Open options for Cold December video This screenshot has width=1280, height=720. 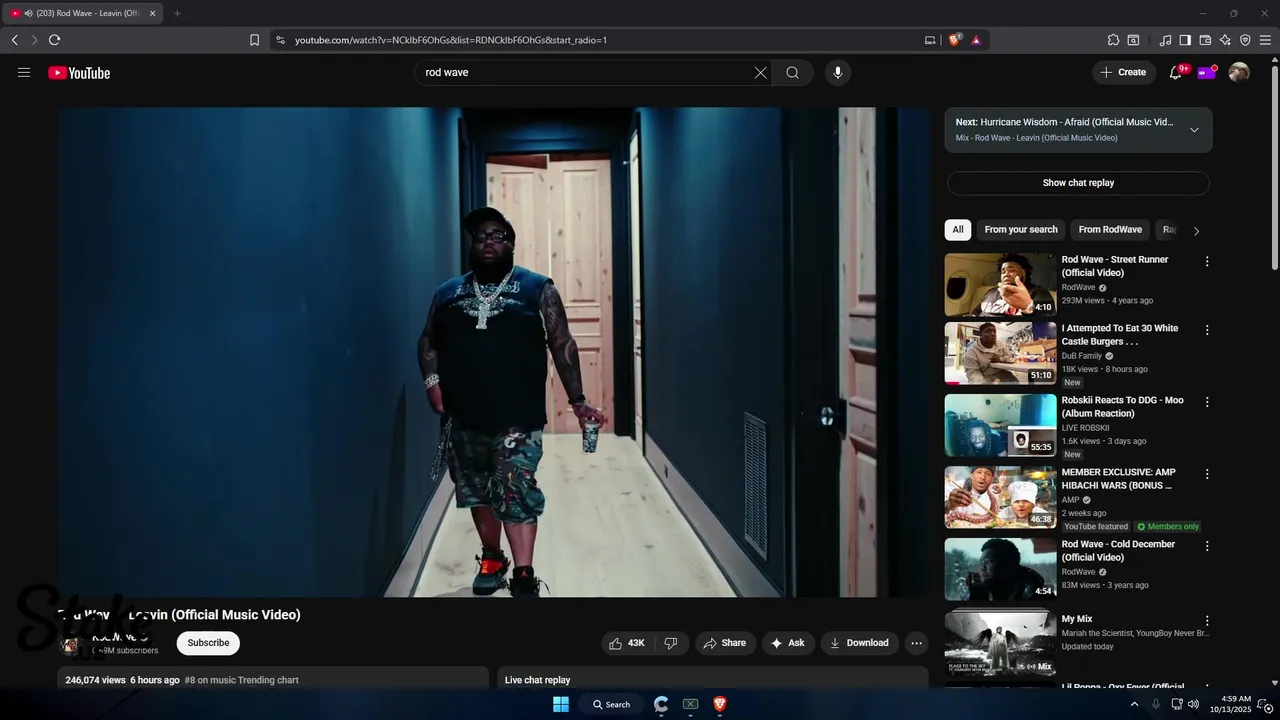[1207, 546]
